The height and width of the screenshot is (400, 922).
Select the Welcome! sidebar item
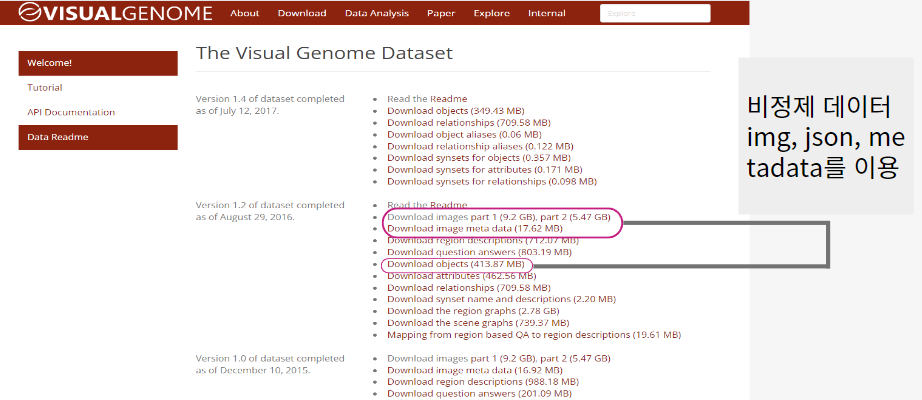coord(98,63)
